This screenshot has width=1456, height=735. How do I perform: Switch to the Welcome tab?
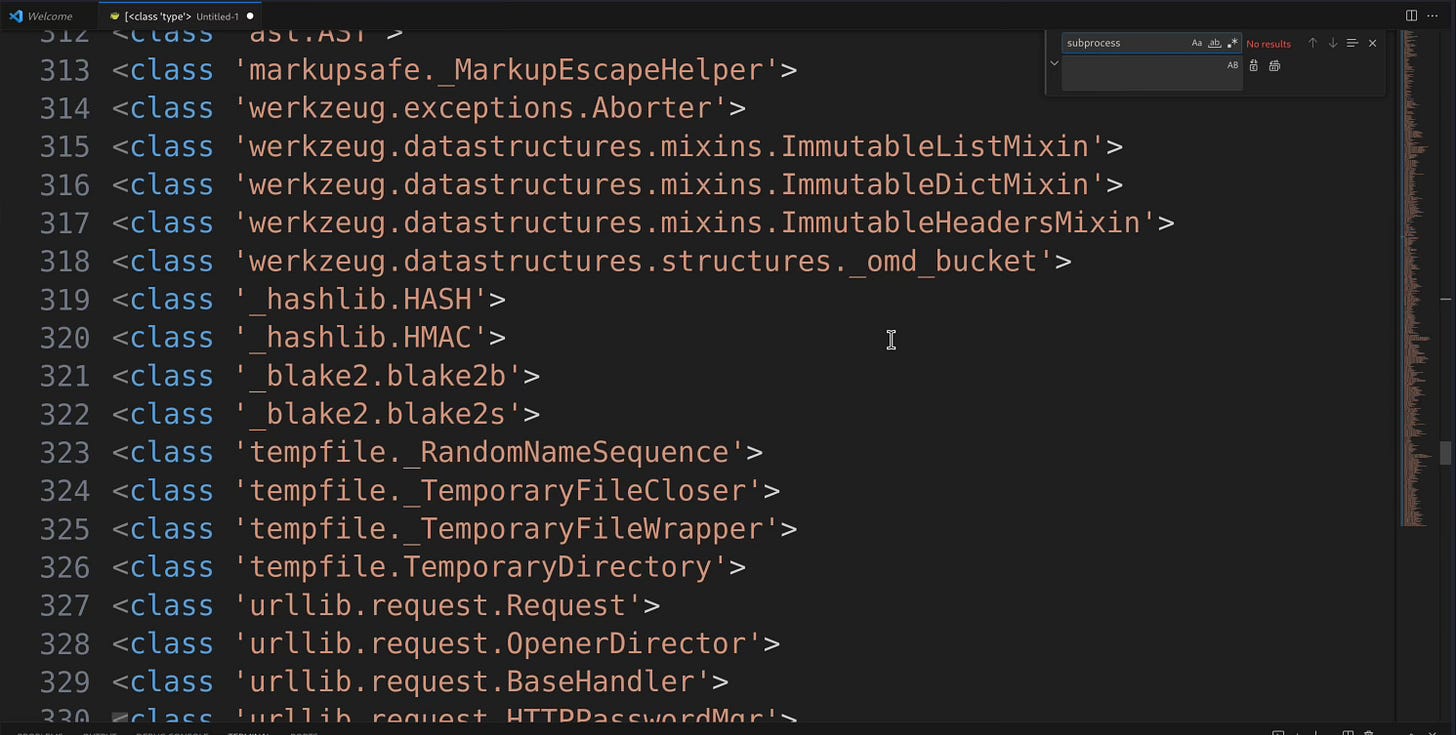(x=49, y=16)
